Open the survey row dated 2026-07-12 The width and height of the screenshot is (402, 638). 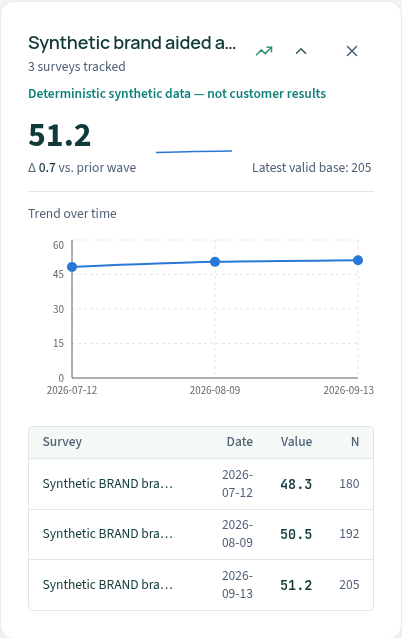coord(201,484)
